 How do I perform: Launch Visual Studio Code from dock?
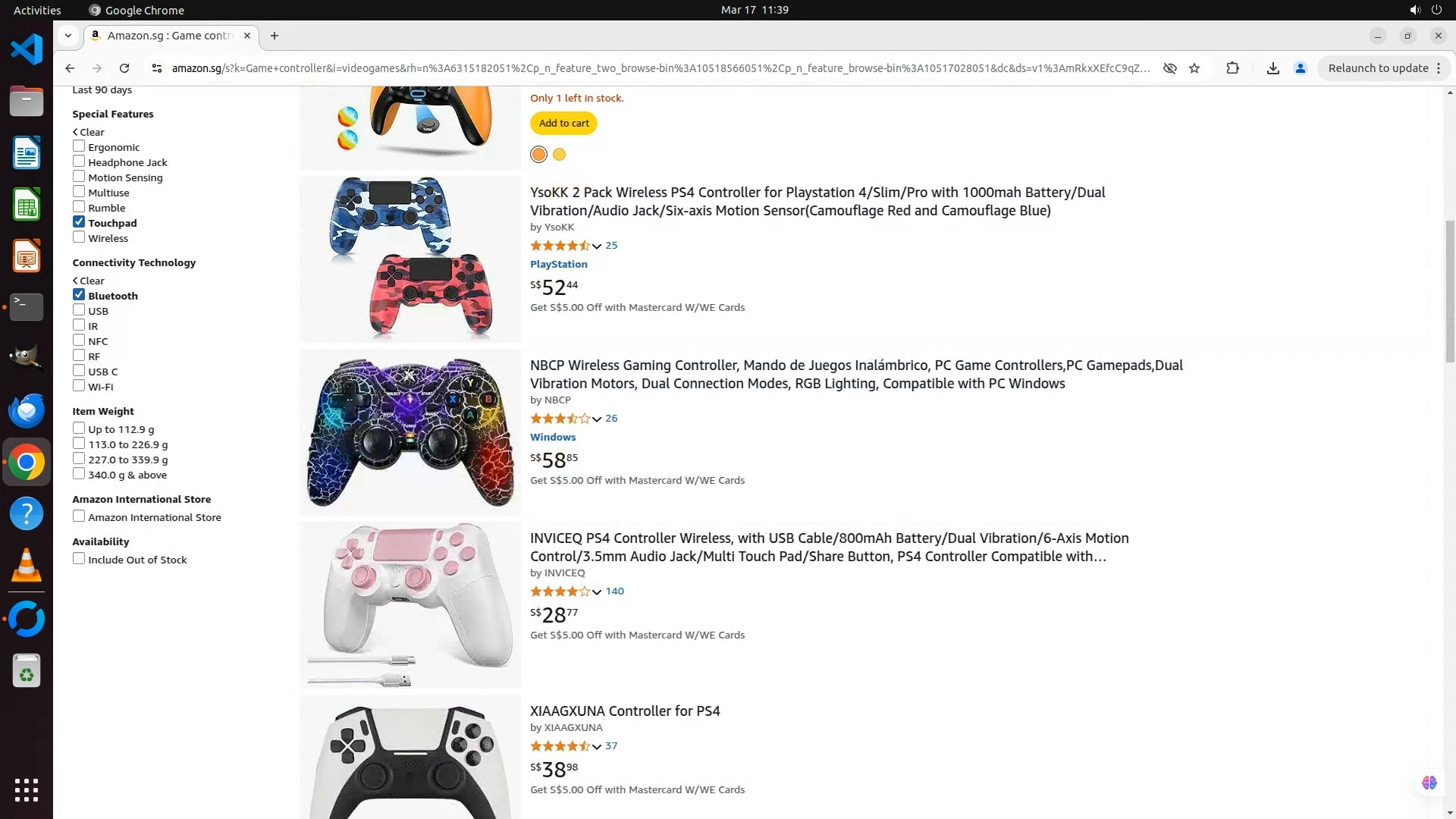pos(27,50)
